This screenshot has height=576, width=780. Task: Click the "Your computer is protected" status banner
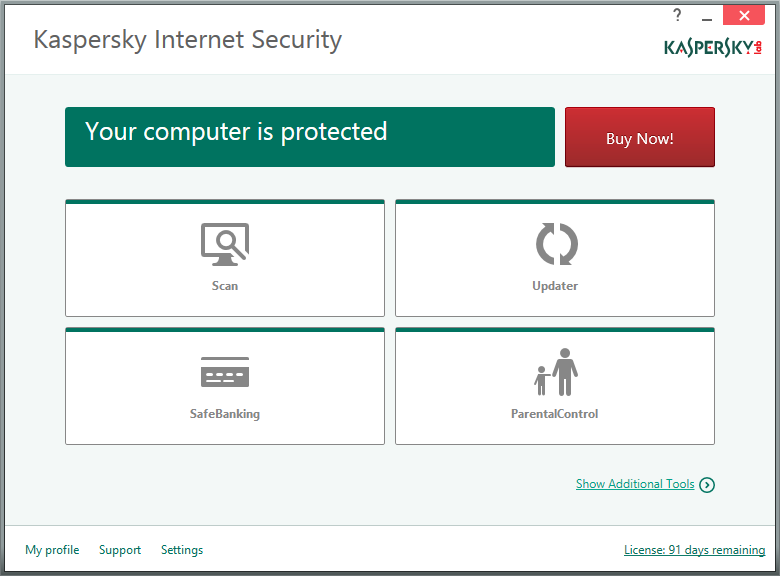[310, 137]
